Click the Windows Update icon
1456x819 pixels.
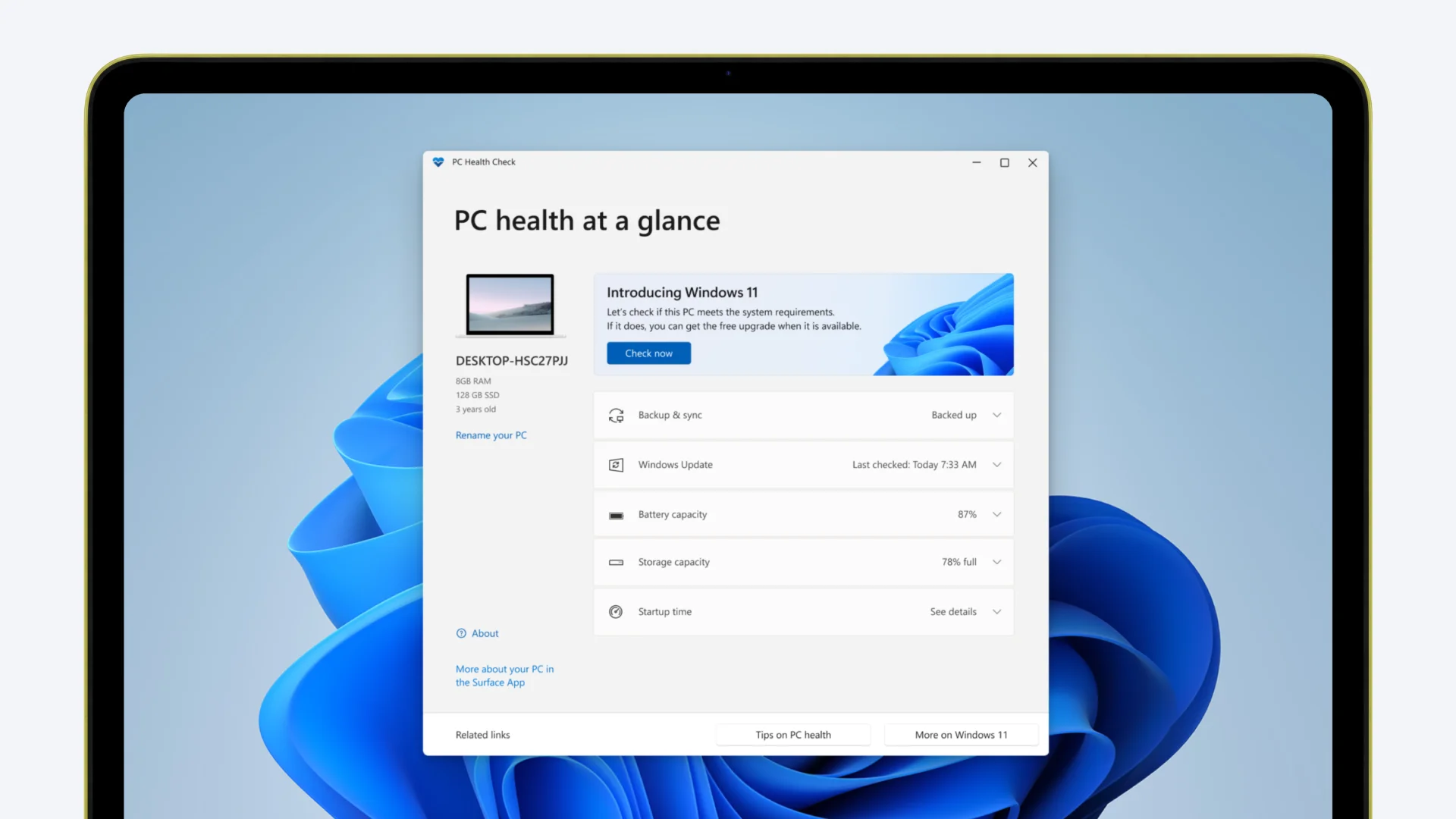pyautogui.click(x=616, y=465)
